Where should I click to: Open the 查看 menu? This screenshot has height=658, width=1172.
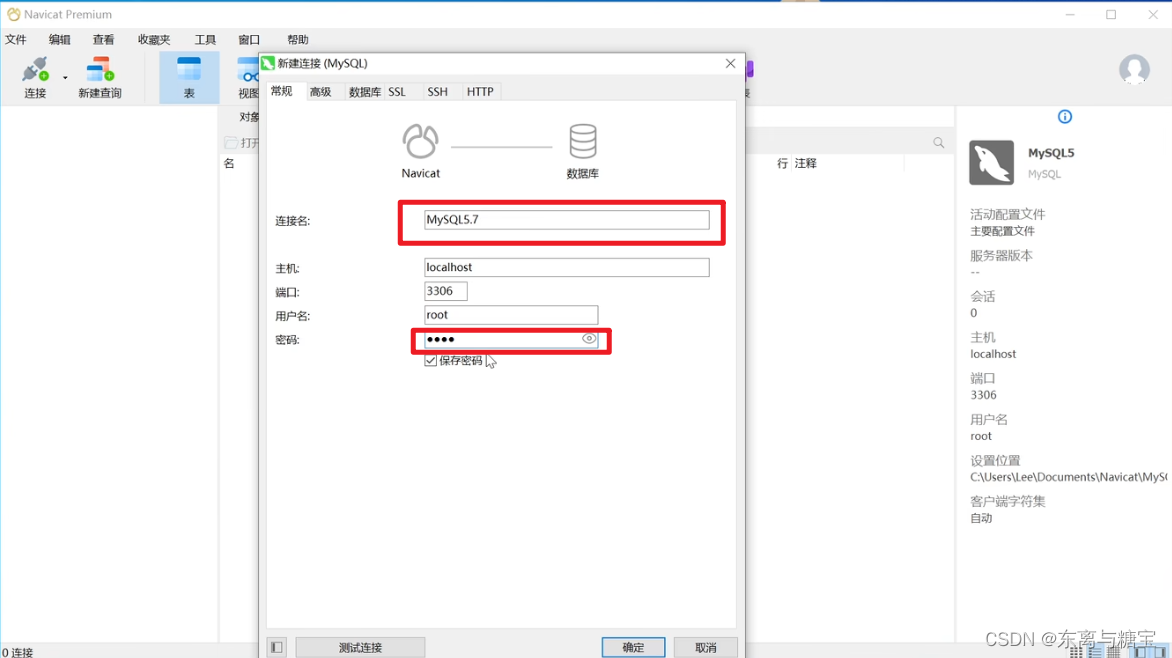coord(103,40)
